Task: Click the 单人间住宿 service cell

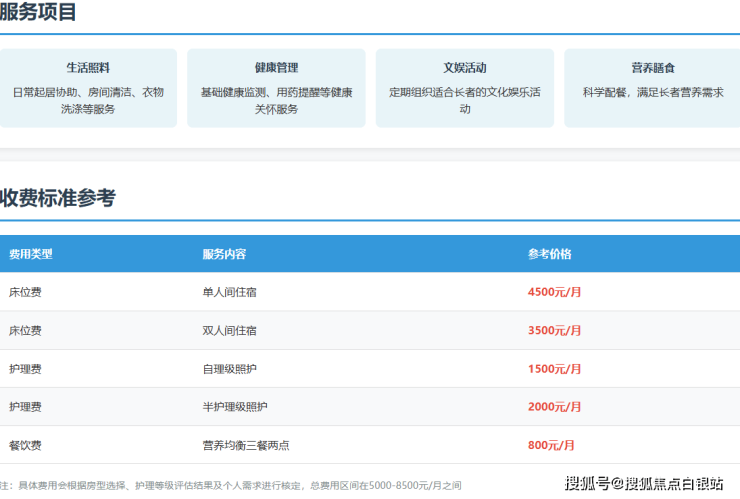Action: coord(229,292)
